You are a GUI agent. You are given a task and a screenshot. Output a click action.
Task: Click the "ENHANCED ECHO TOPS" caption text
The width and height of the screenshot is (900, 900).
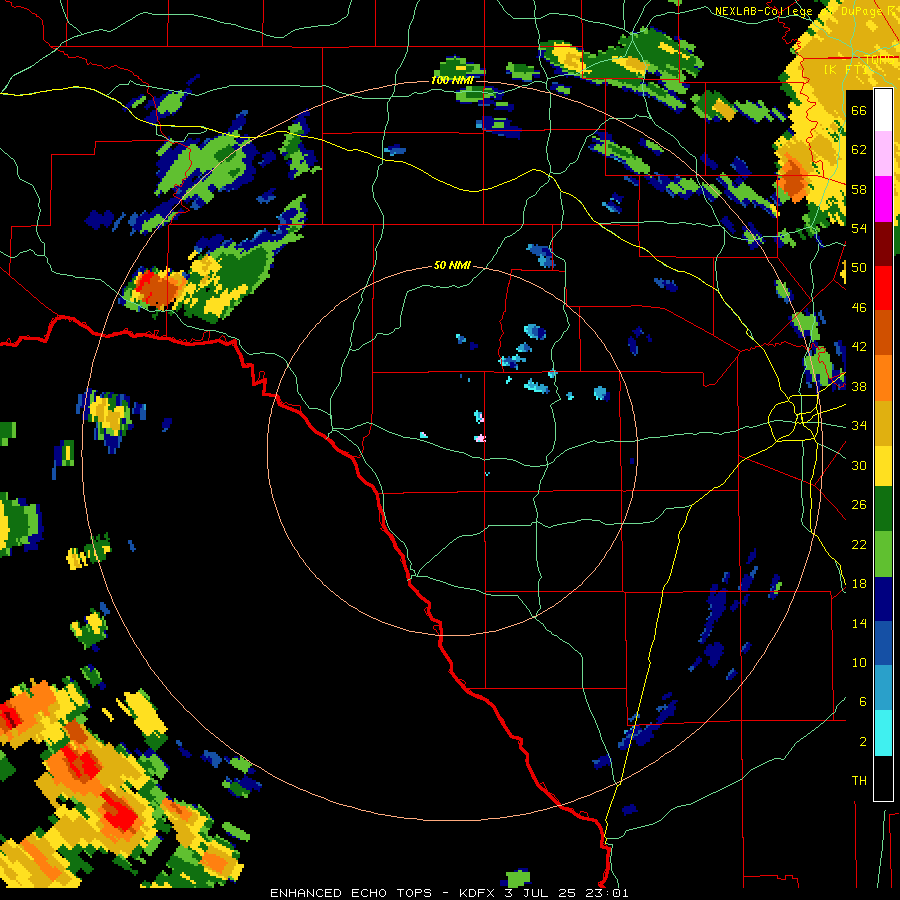coord(351,893)
